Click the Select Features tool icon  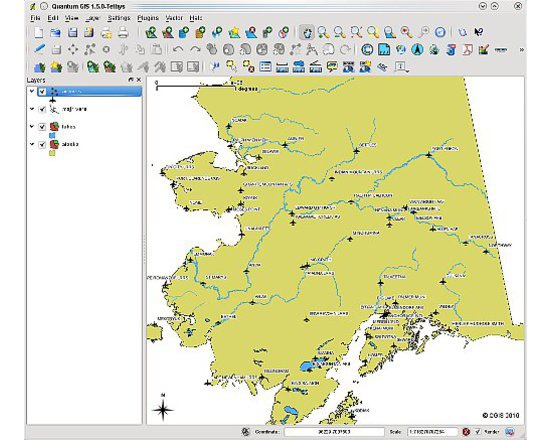point(232,67)
